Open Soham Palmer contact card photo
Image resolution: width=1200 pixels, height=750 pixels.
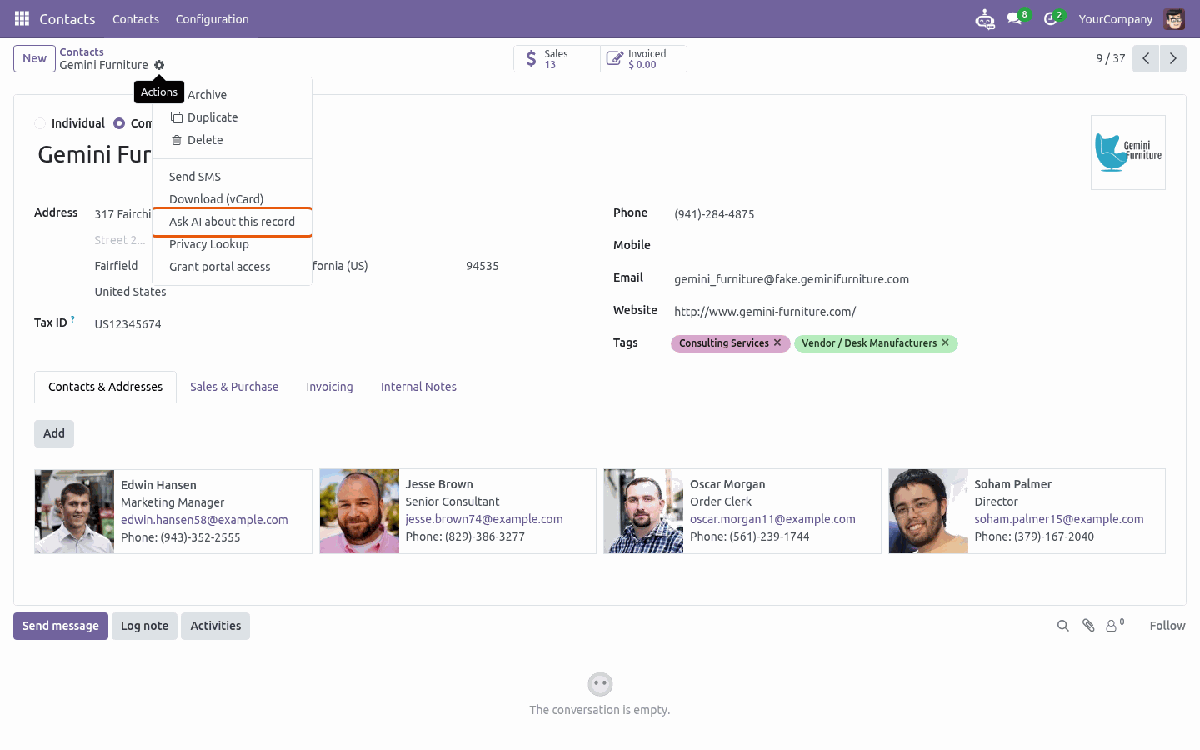(x=928, y=511)
